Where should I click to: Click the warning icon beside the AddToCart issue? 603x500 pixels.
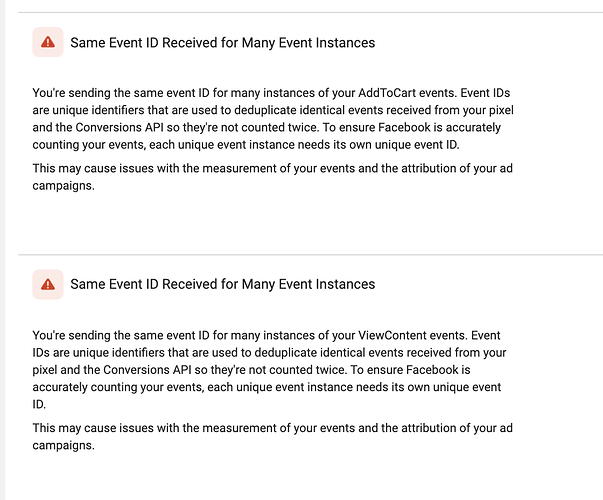(48, 42)
